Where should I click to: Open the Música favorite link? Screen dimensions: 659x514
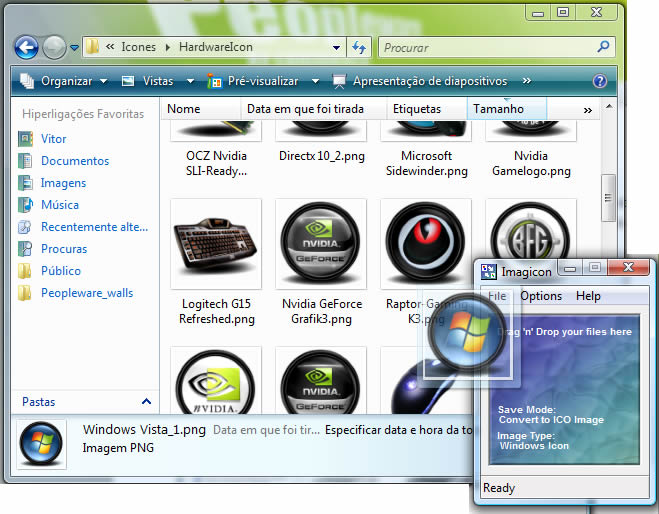coord(59,205)
